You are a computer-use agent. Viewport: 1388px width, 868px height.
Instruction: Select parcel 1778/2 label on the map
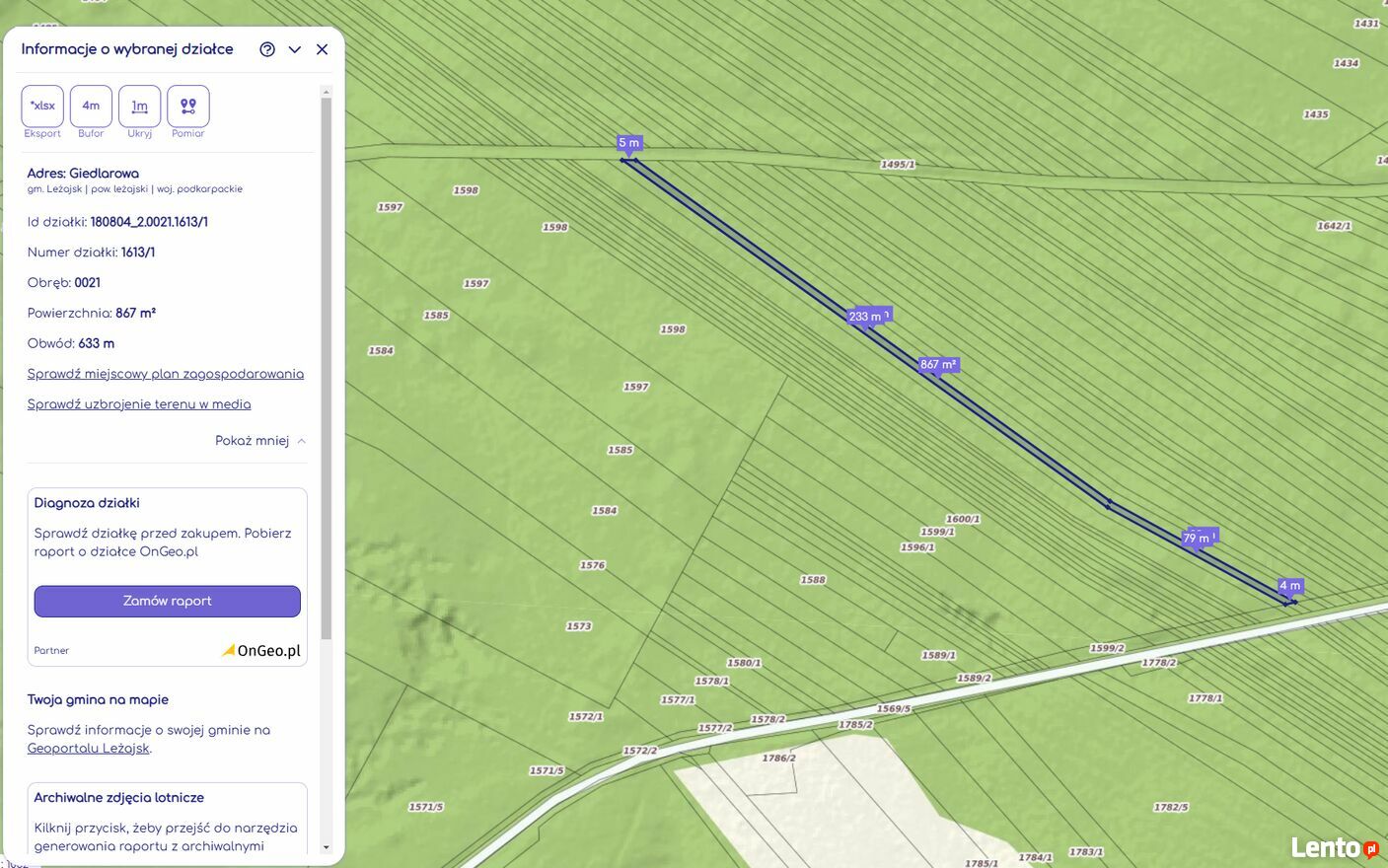1159,663
